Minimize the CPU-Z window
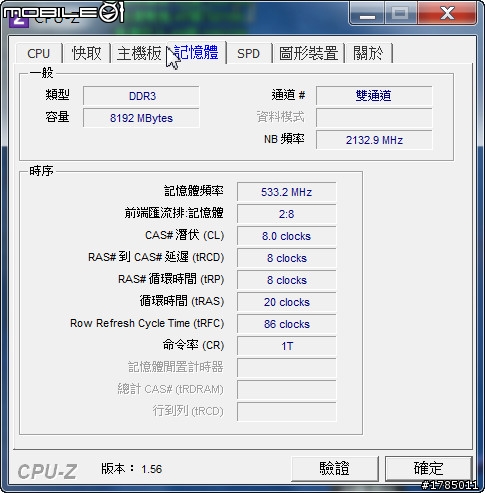Screen dimensions: 485x493 pos(367,13)
